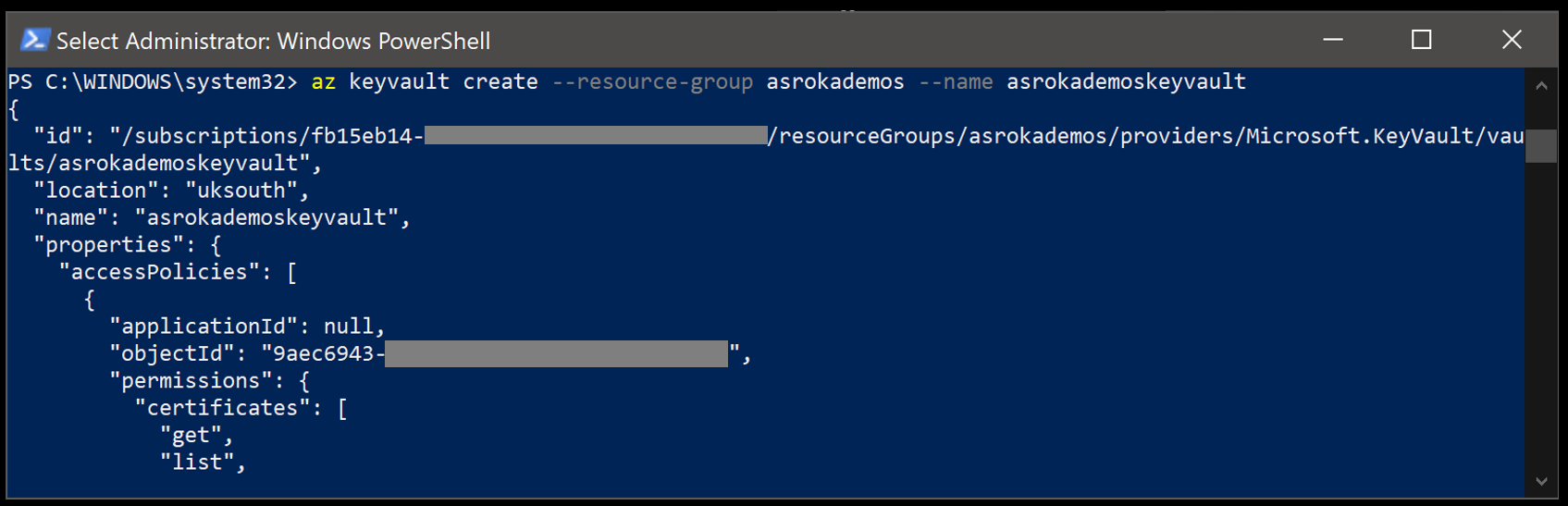Click the PS C:\WINDOWS\system32> prompt
1568x506 pixels.
pos(153,81)
